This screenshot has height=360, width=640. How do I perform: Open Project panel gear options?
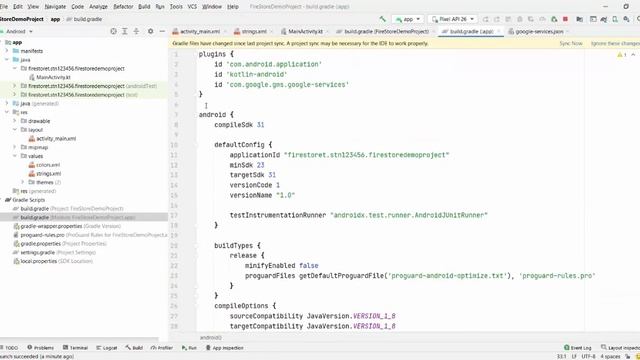click(151, 31)
